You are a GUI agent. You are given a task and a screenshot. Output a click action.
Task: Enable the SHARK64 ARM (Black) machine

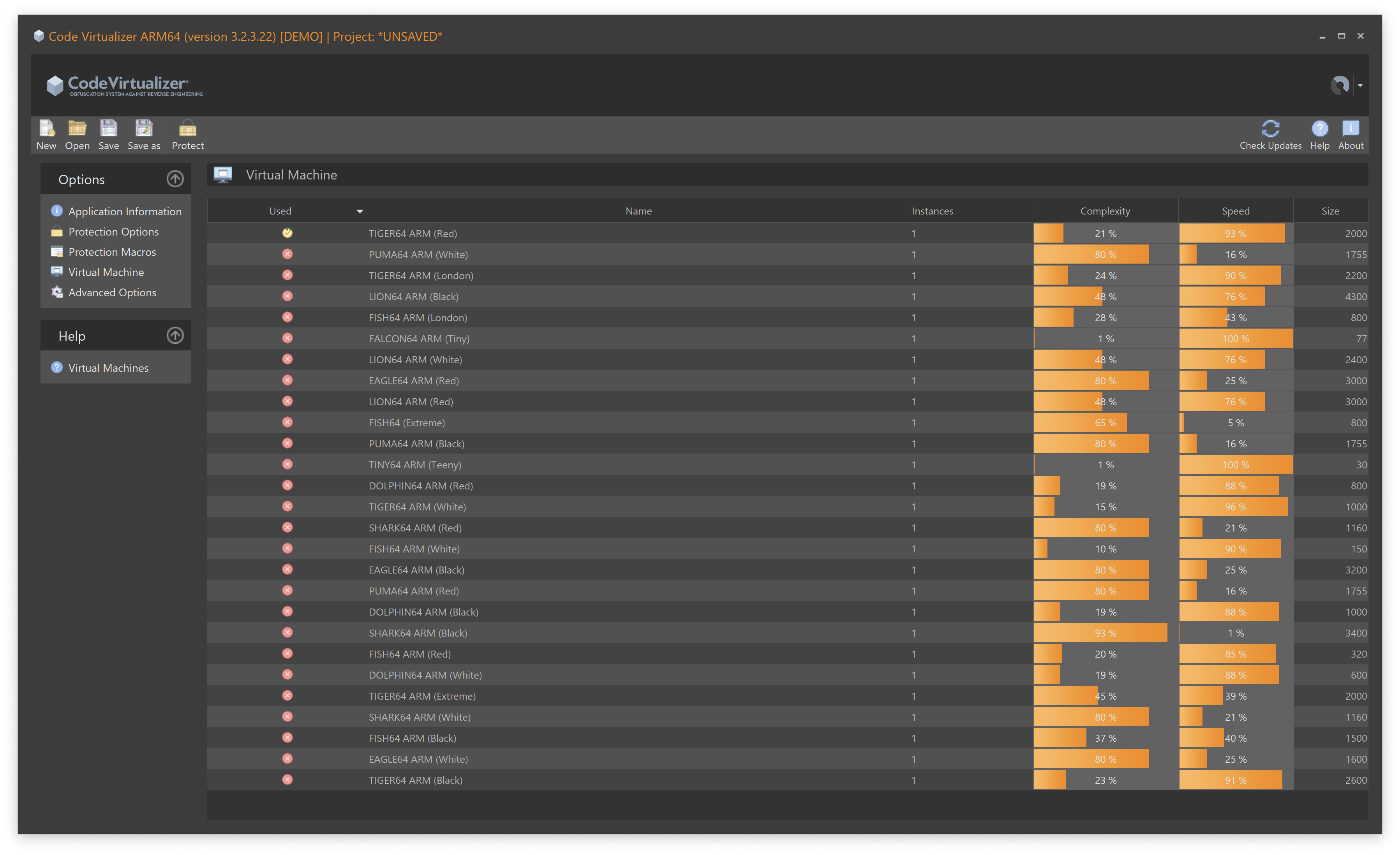[287, 632]
